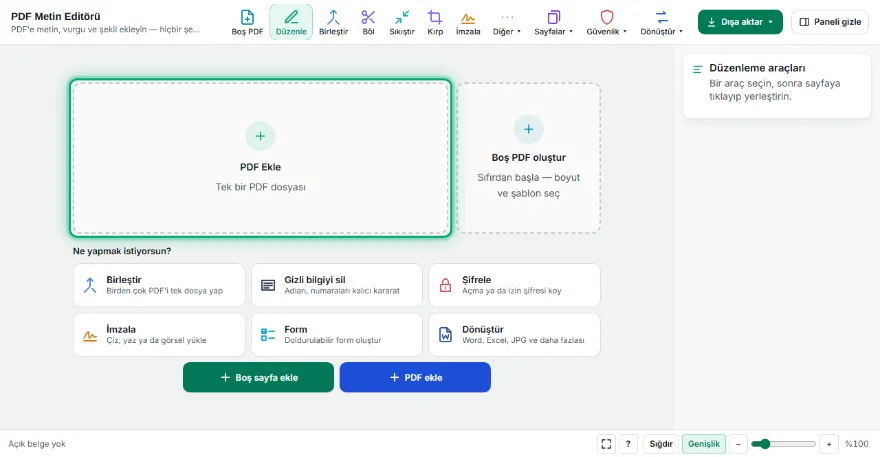Open the Dışa aktar export dropdown

click(x=740, y=22)
